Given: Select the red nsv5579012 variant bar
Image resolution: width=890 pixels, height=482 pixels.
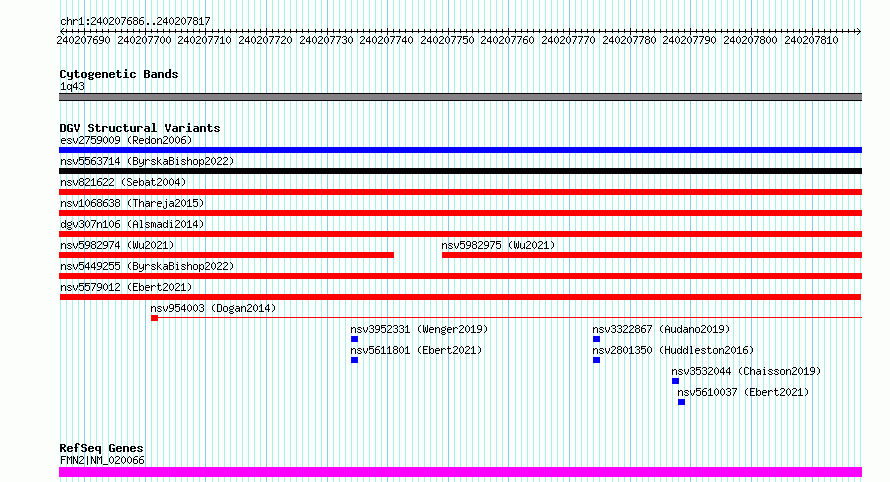Looking at the screenshot, I should point(460,297).
